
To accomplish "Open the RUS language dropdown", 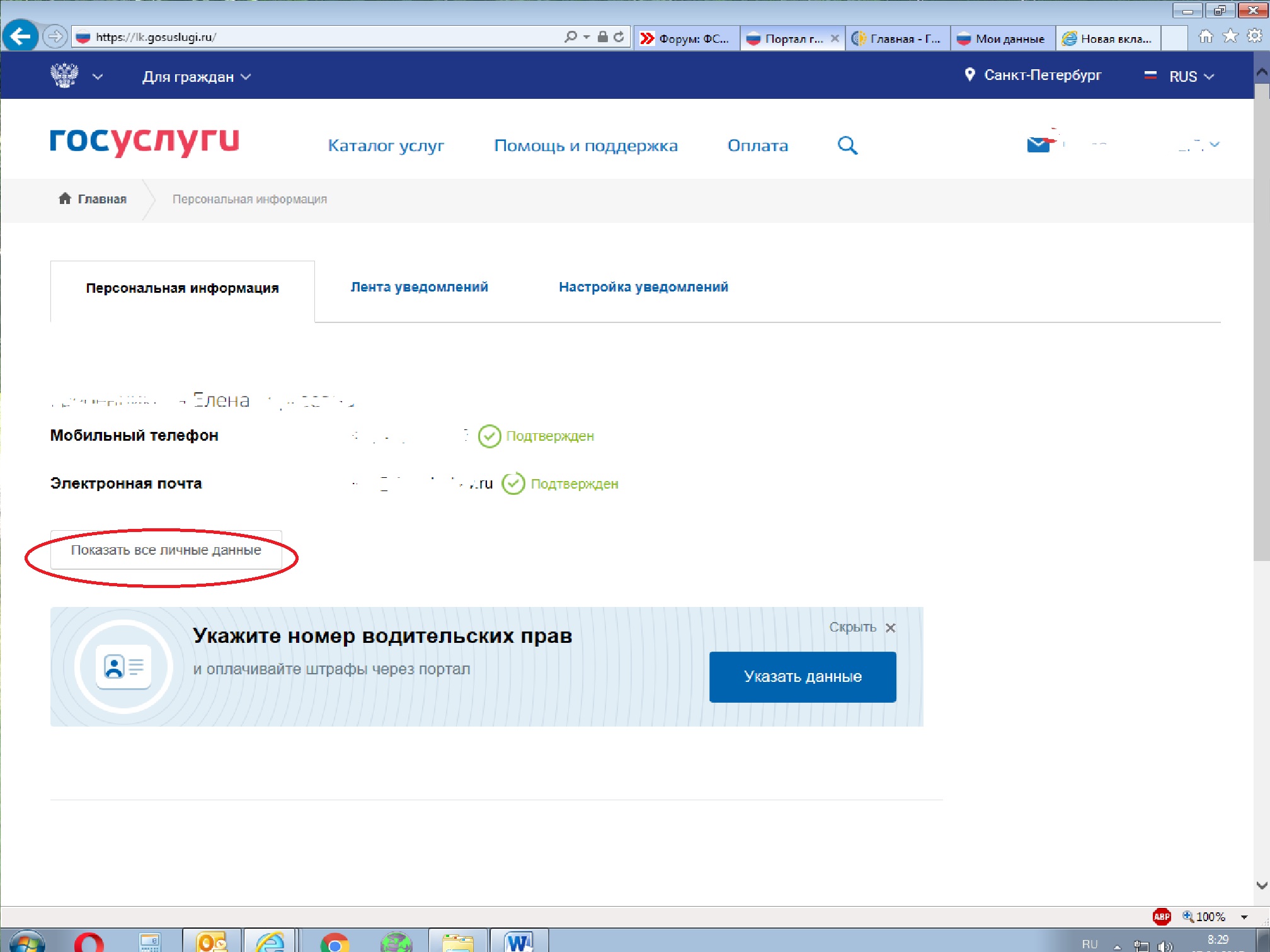I will [1179, 76].
